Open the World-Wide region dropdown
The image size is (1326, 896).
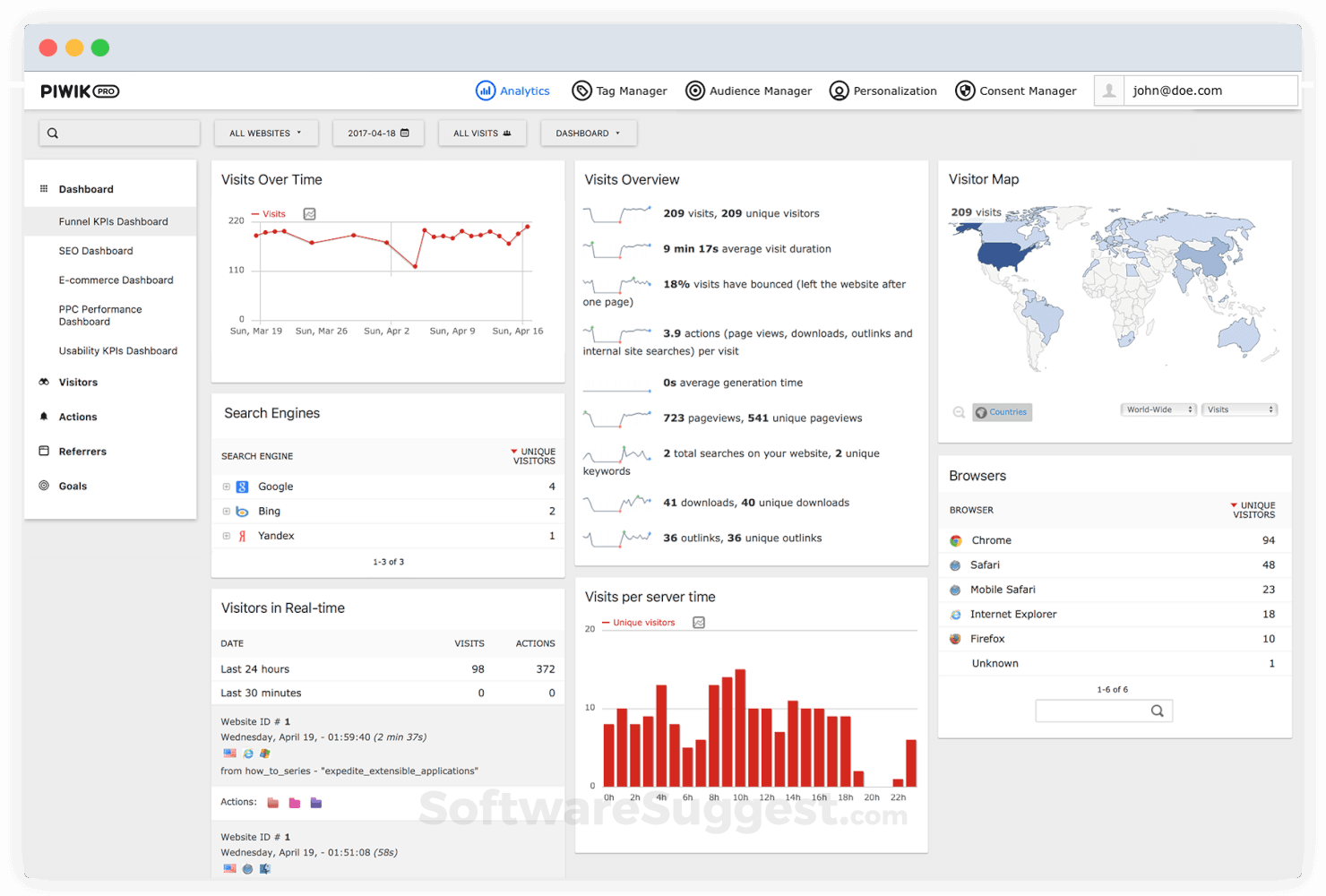coord(1158,409)
